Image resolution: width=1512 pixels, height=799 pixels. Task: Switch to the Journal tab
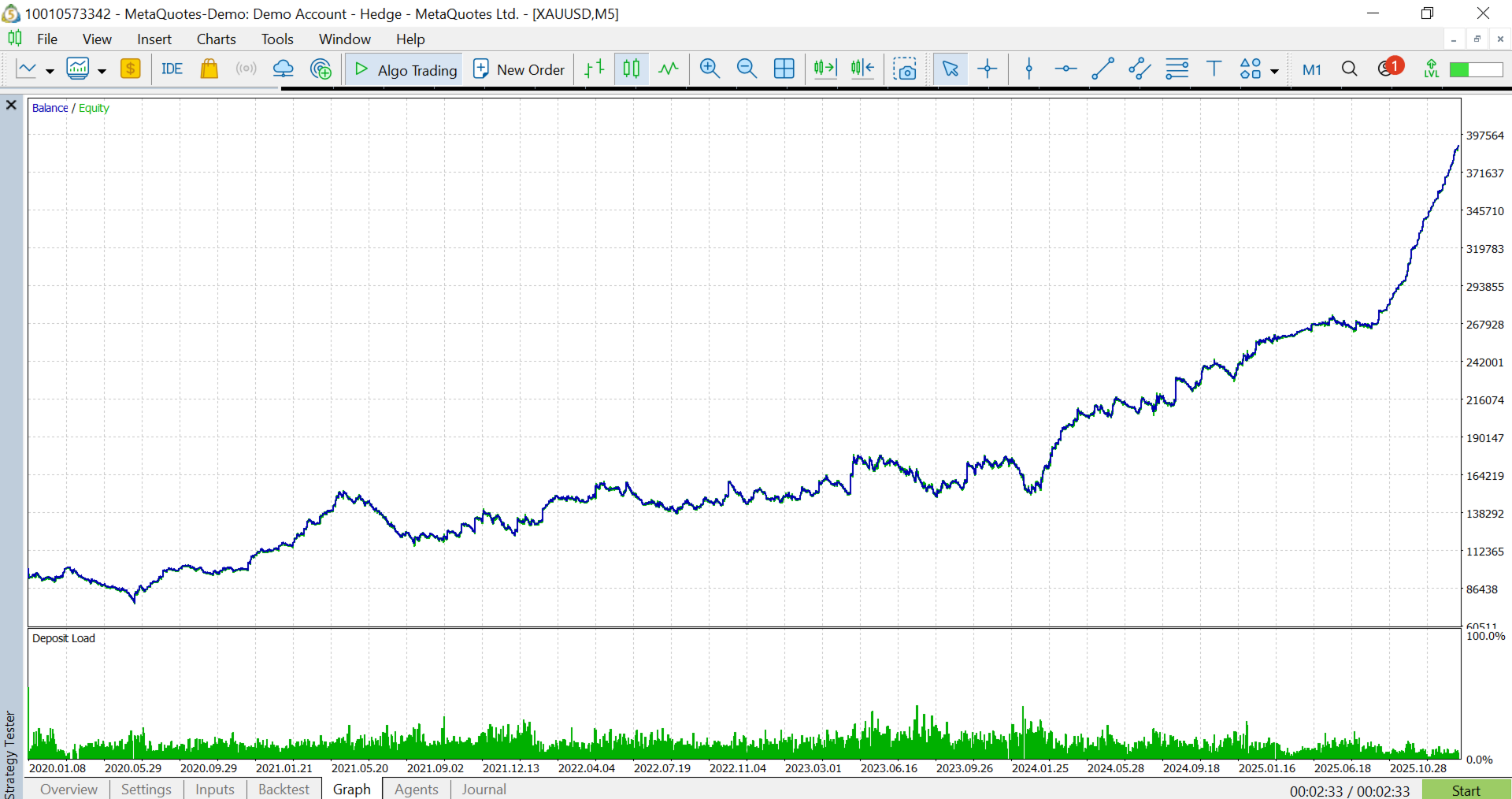pos(484,789)
